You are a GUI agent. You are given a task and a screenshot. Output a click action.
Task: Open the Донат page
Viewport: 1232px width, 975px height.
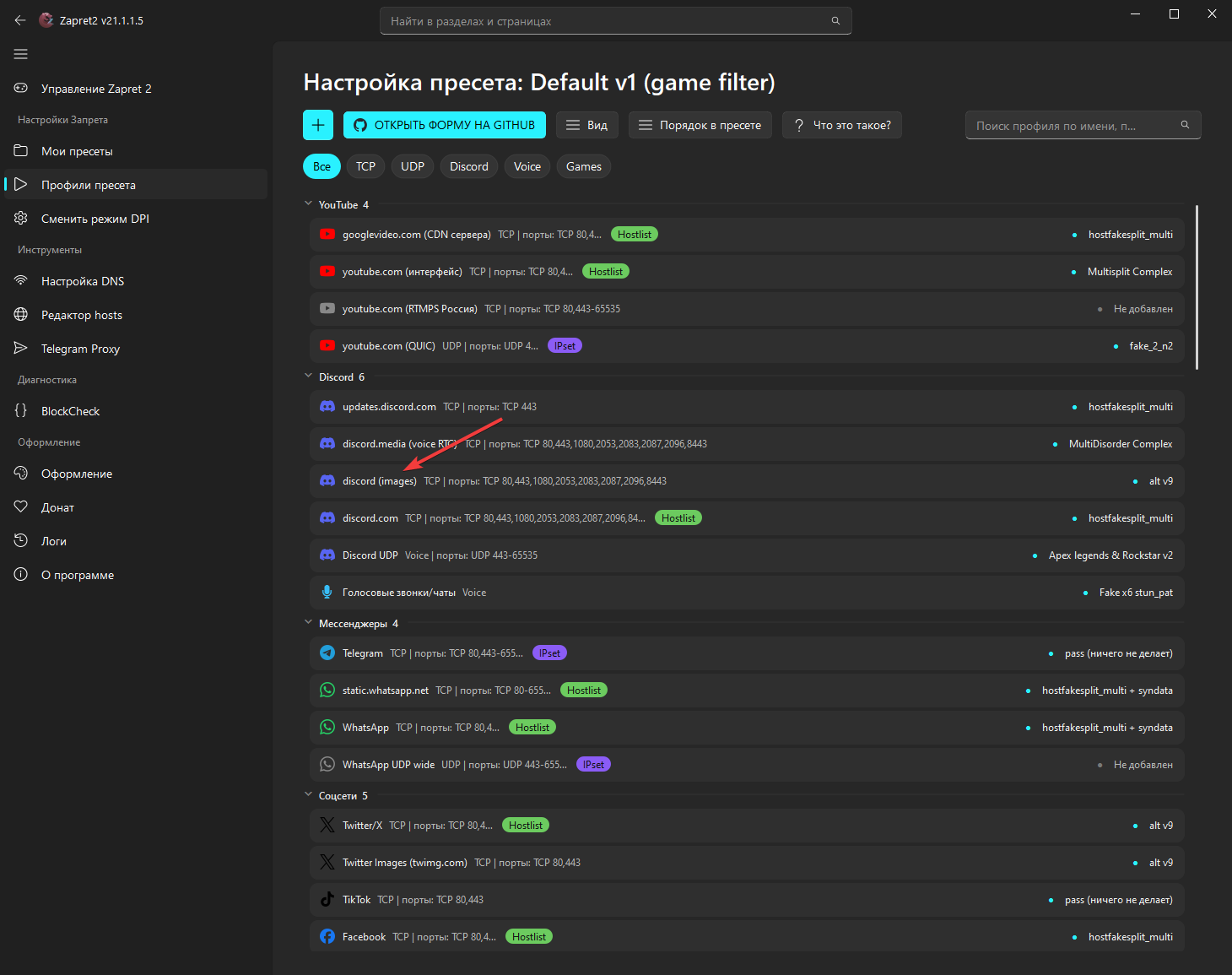(136, 507)
